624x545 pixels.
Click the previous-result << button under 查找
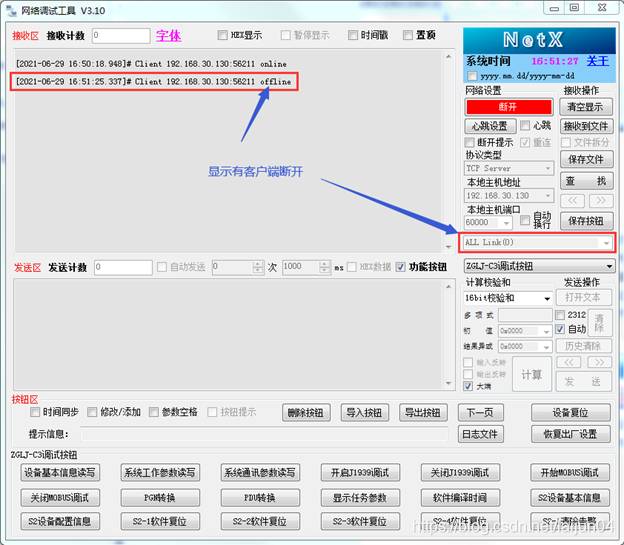572,201
